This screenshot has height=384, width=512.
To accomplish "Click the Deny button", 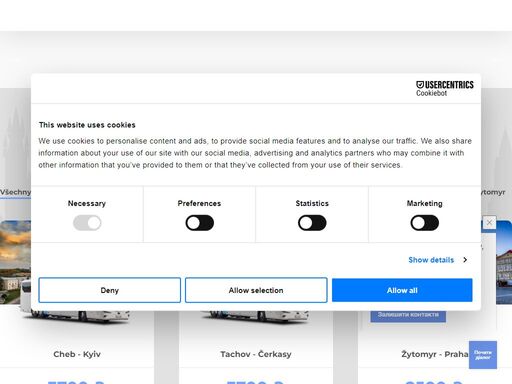I will click(x=110, y=290).
